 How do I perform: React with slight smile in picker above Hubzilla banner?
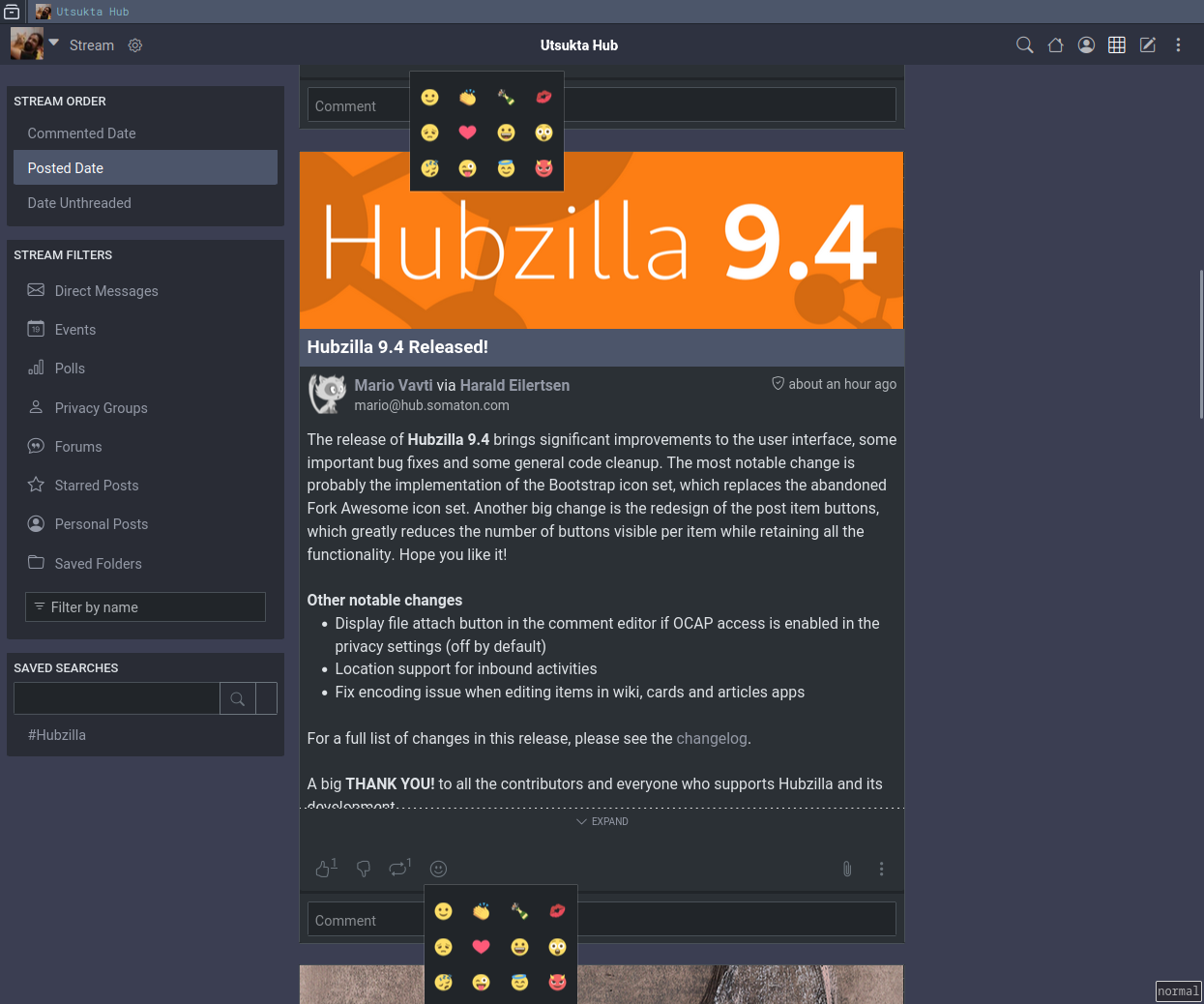[429, 97]
